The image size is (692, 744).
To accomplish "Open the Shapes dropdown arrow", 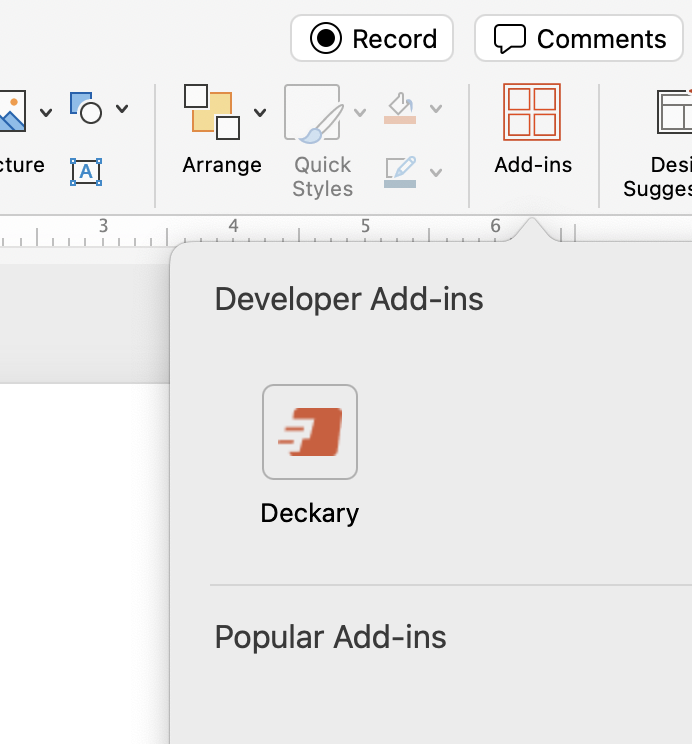I will (122, 109).
